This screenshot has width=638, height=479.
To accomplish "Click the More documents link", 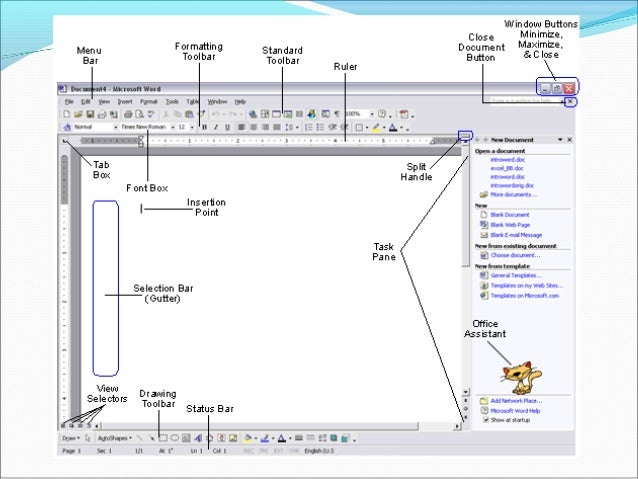I will pos(510,194).
